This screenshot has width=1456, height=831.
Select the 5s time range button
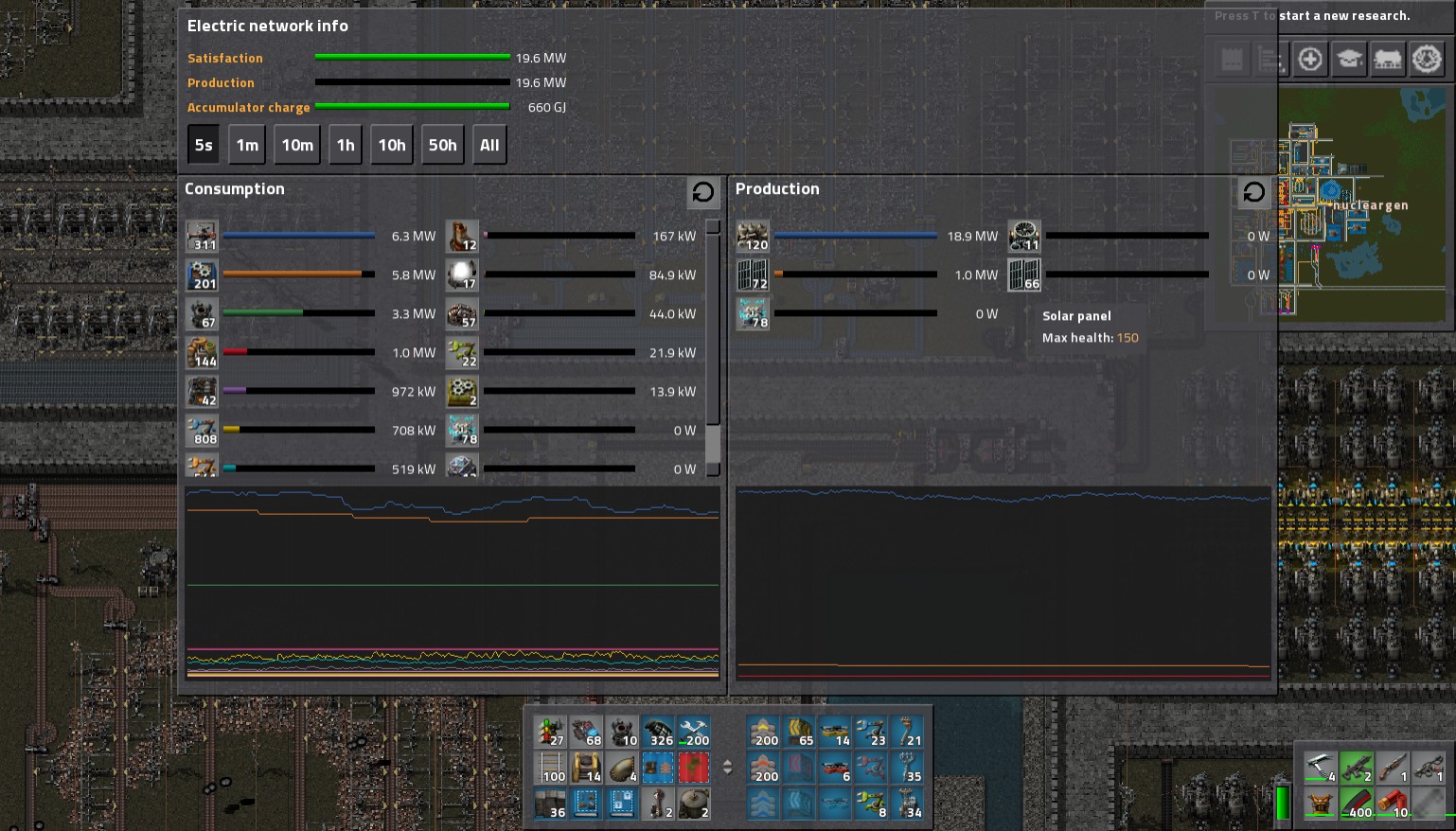[x=204, y=145]
